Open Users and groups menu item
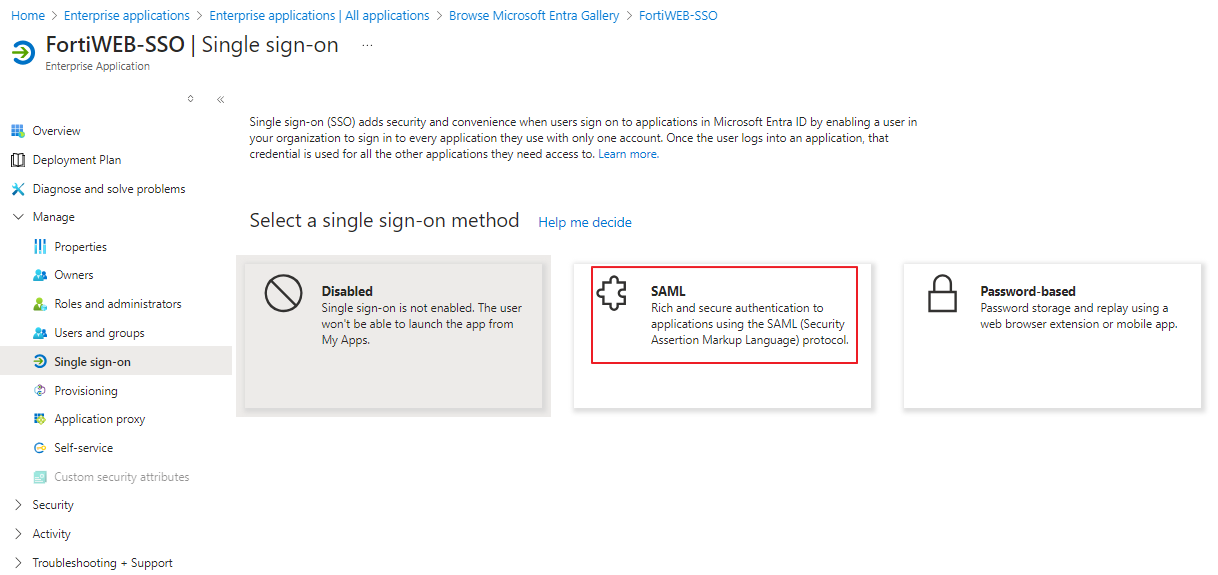The height and width of the screenshot is (575, 1218). coord(99,333)
